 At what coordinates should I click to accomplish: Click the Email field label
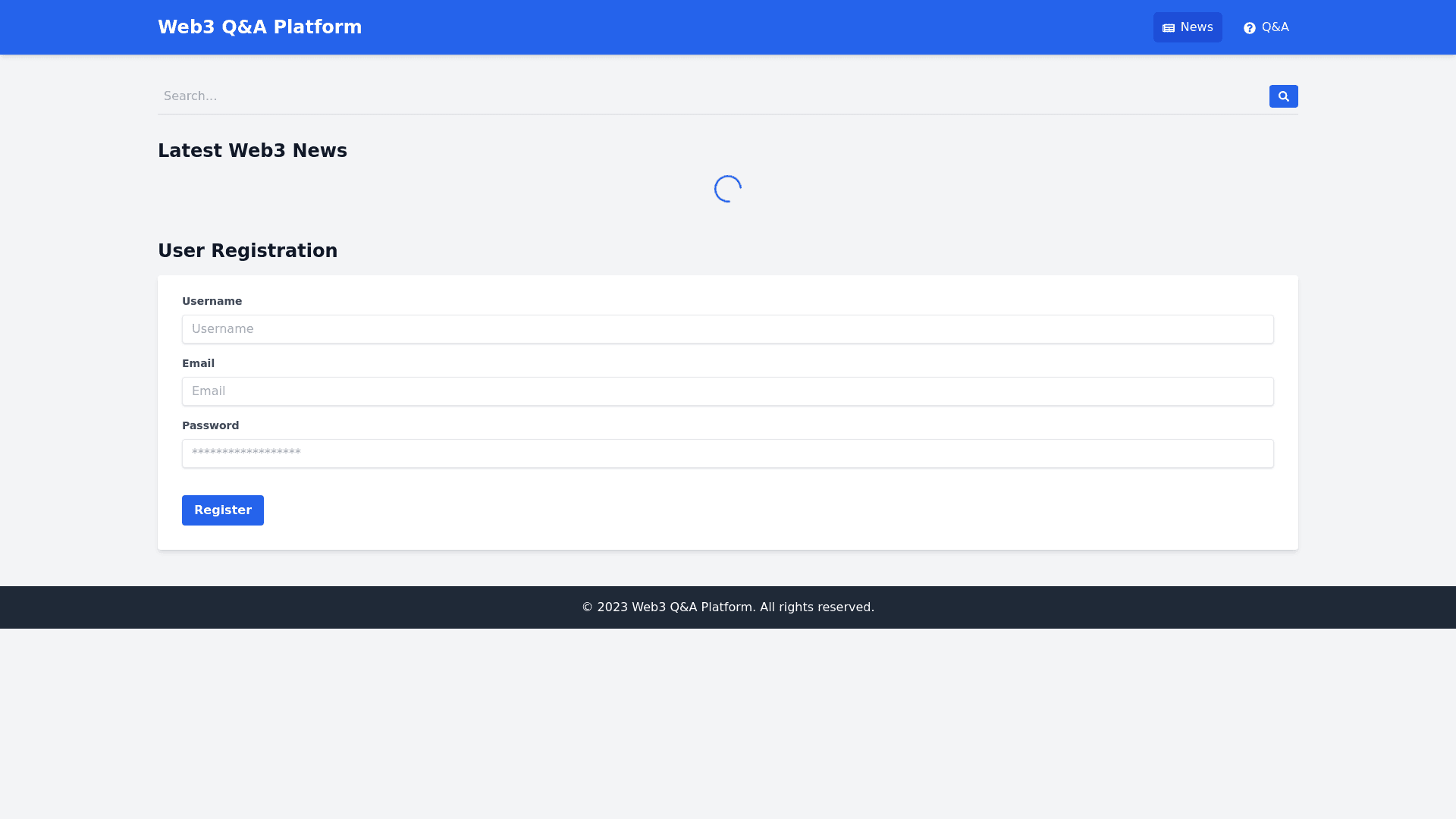coord(198,363)
